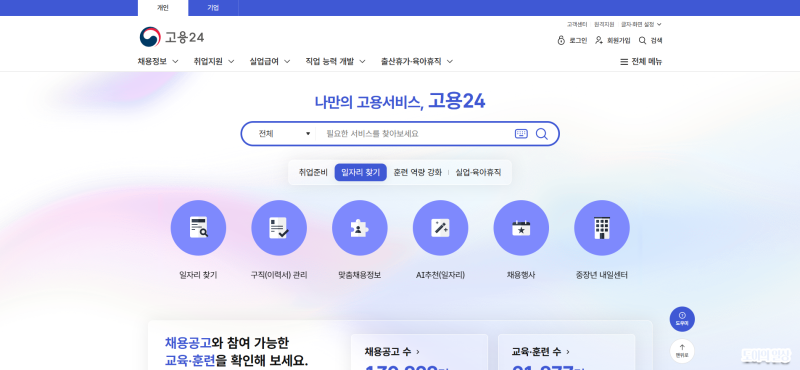Select the 훈련 역량 강화 tab

coord(417,172)
